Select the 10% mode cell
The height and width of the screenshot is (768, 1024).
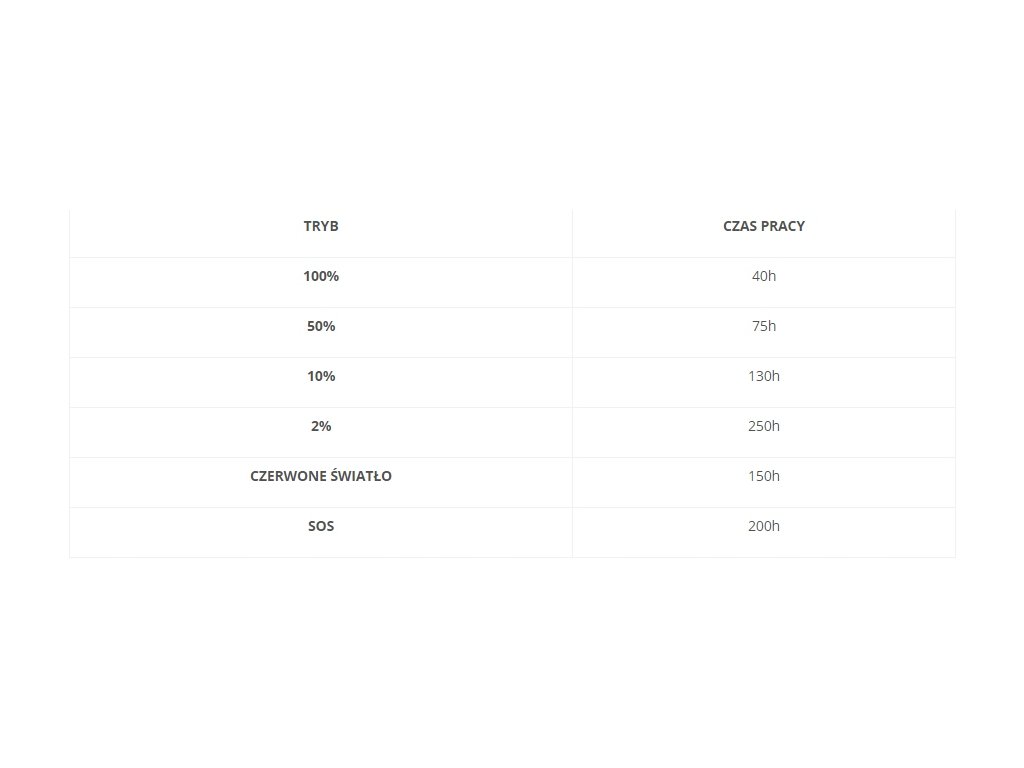(321, 376)
